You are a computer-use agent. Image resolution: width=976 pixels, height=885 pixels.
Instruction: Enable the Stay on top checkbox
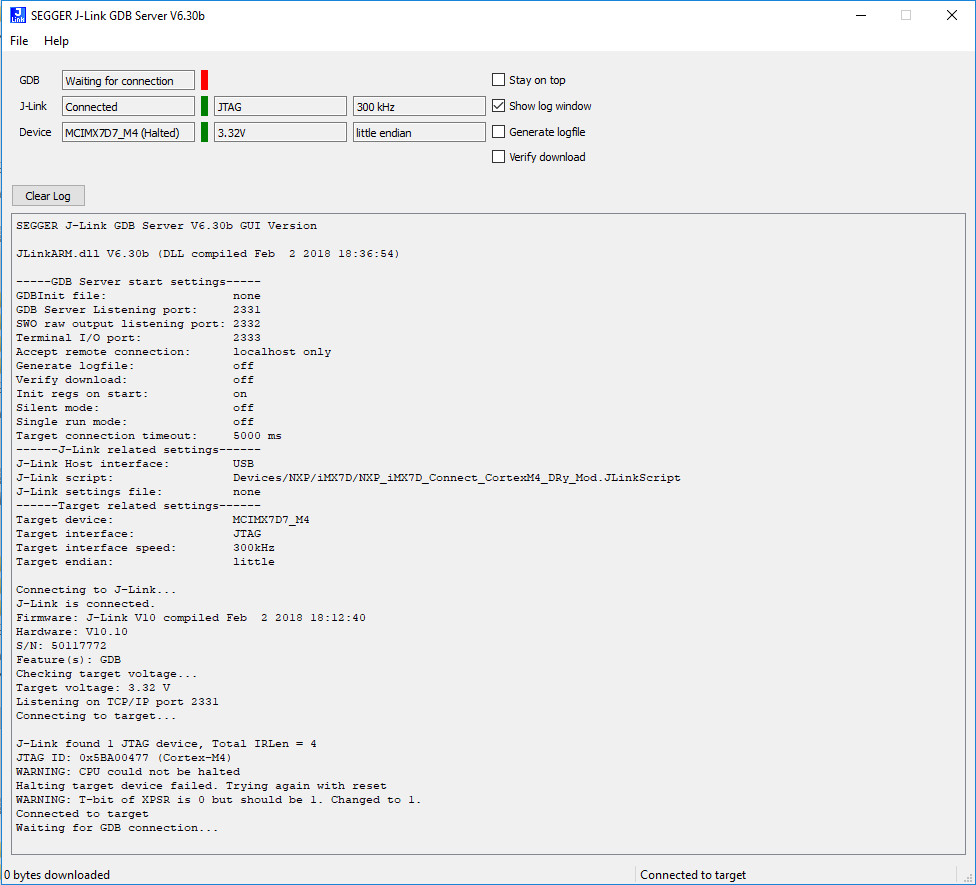(498, 80)
